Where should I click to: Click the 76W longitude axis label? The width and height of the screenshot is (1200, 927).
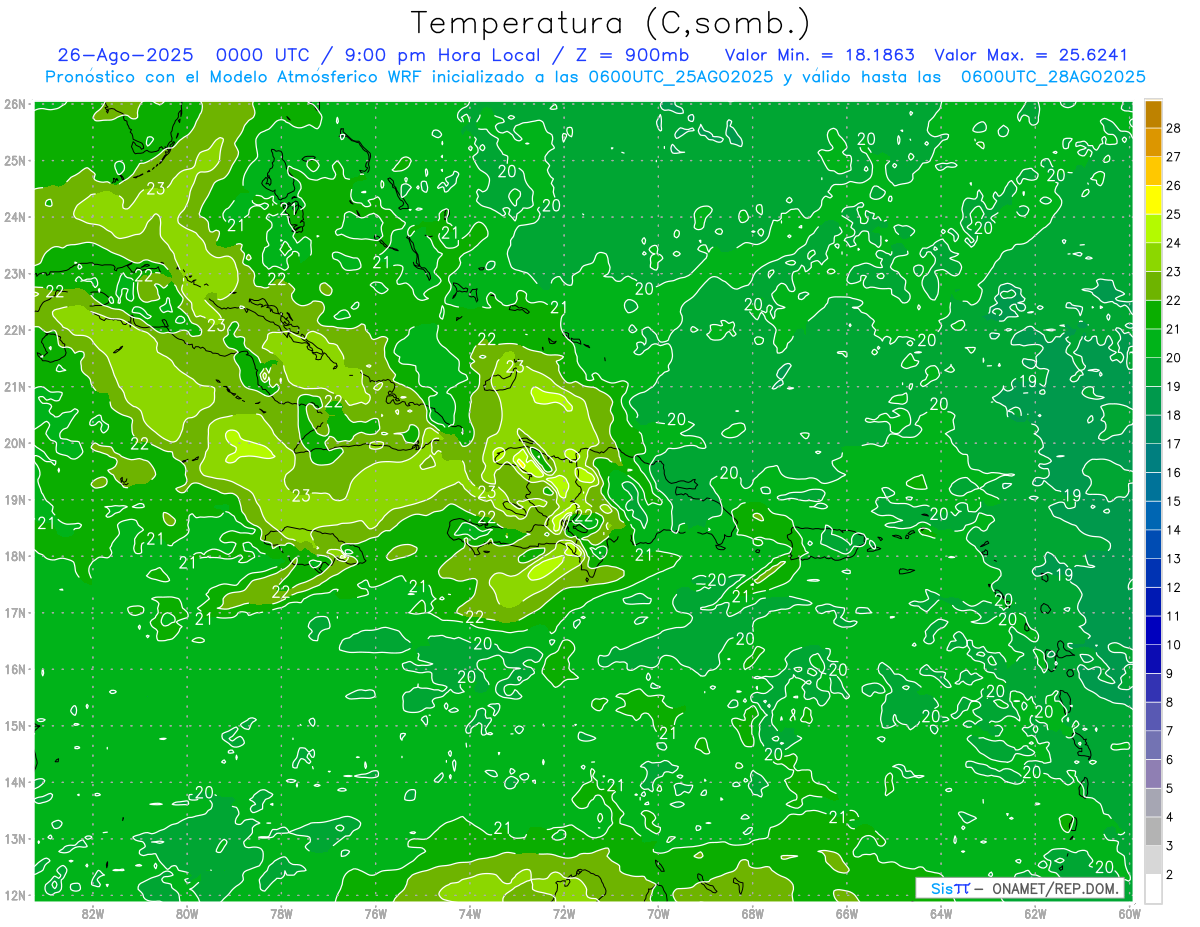(375, 912)
